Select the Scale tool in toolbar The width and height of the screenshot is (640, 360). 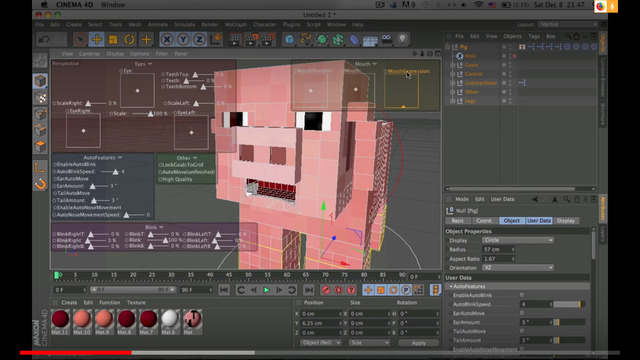coord(113,40)
